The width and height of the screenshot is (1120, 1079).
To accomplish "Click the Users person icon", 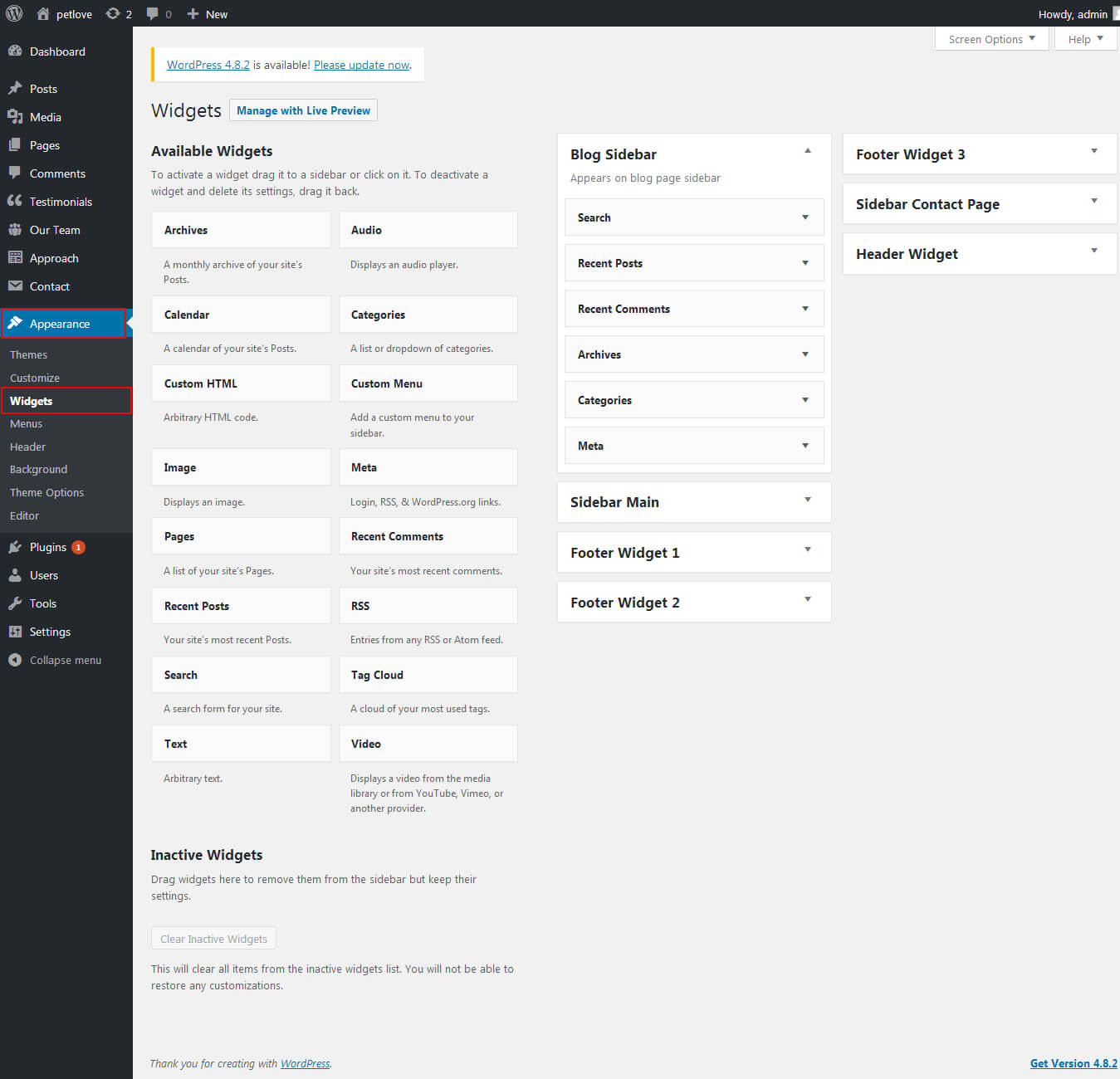I will (15, 574).
